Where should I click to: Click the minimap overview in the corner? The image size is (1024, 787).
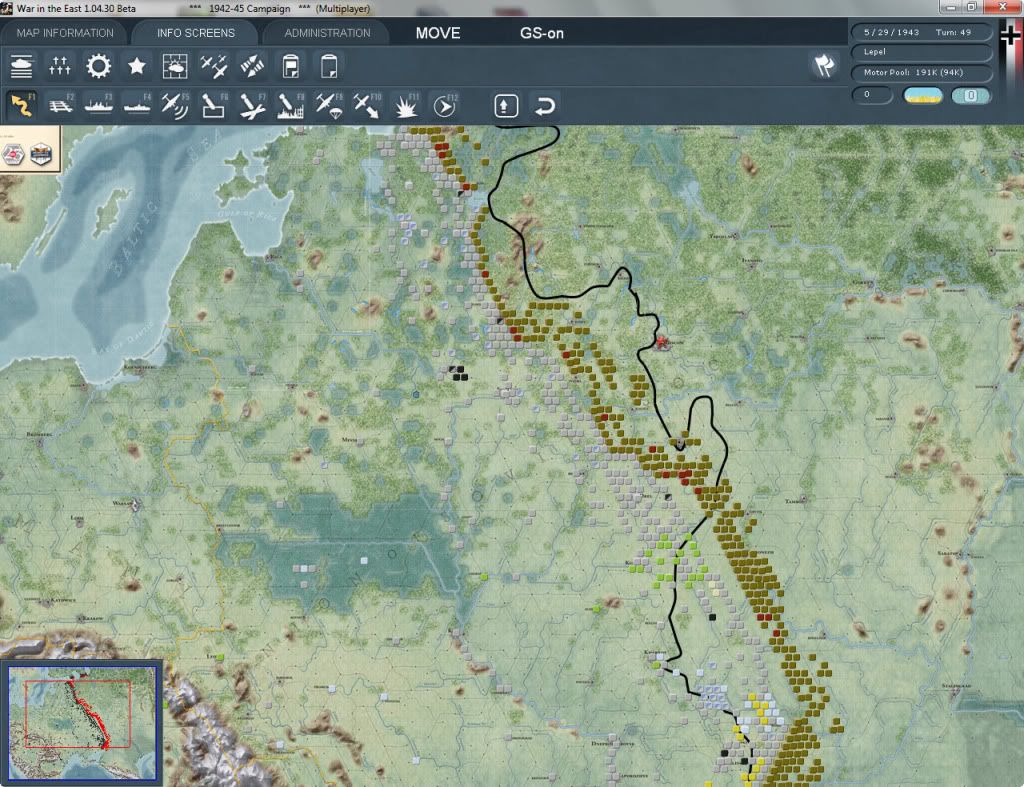tap(82, 722)
